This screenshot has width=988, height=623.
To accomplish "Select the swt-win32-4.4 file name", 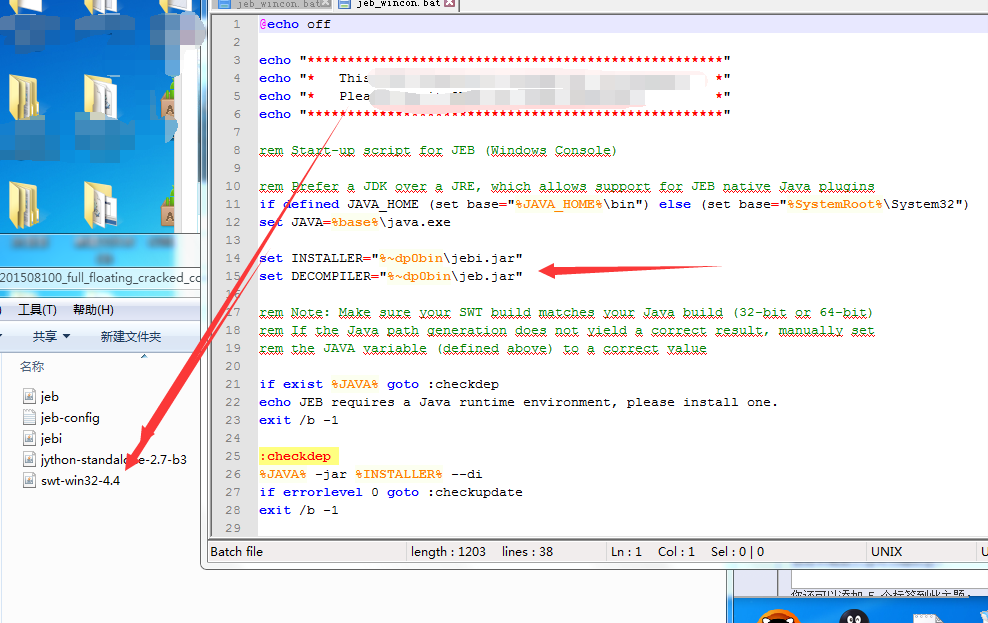I will pos(80,481).
